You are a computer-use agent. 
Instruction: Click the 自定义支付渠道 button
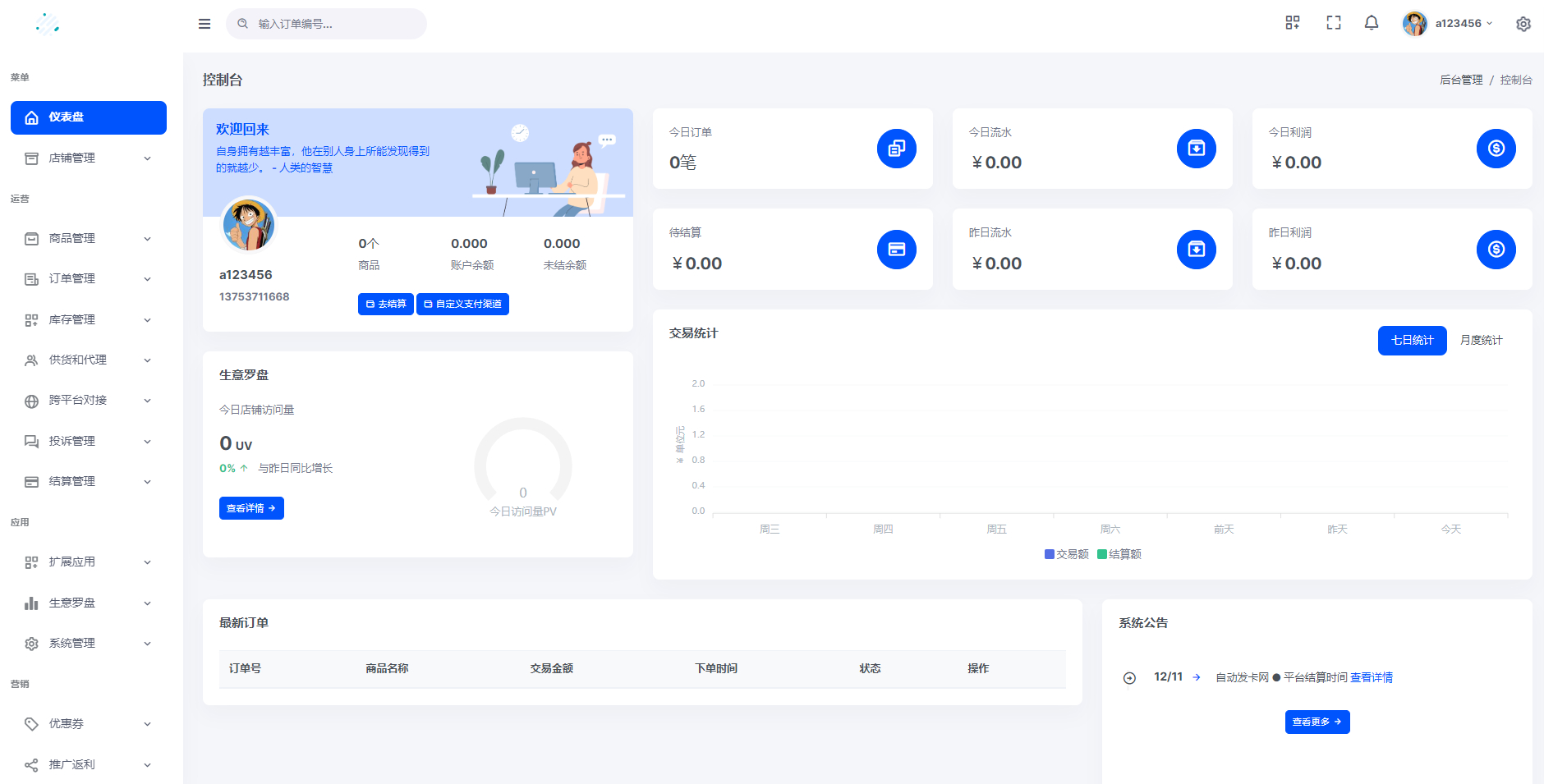pos(462,304)
